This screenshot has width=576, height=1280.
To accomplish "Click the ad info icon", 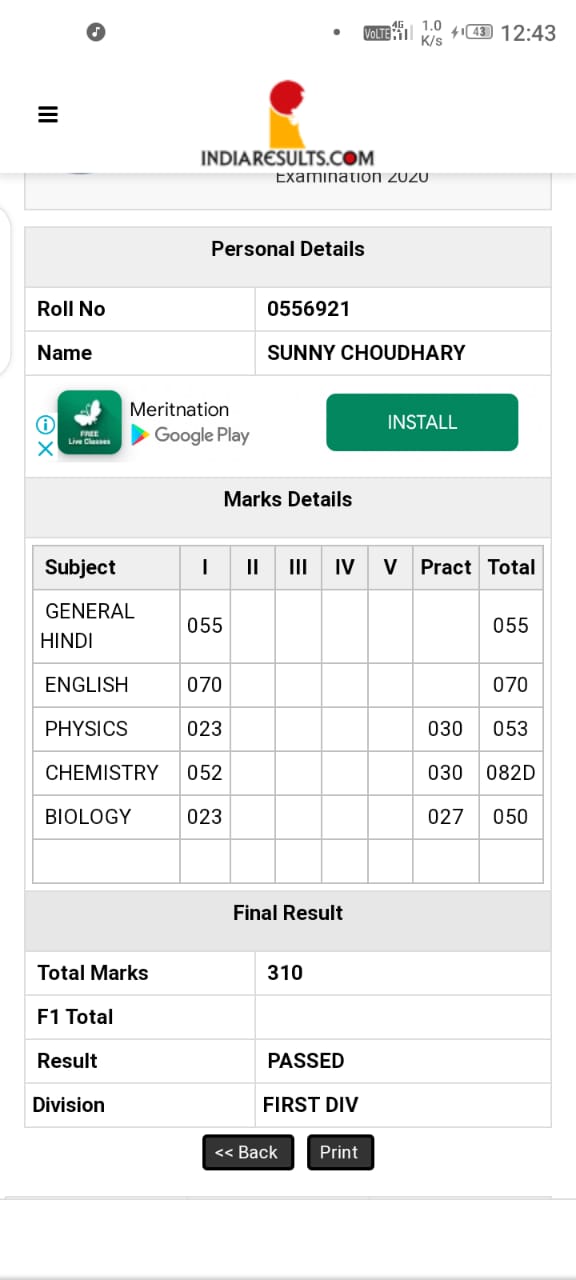I will point(45,425).
